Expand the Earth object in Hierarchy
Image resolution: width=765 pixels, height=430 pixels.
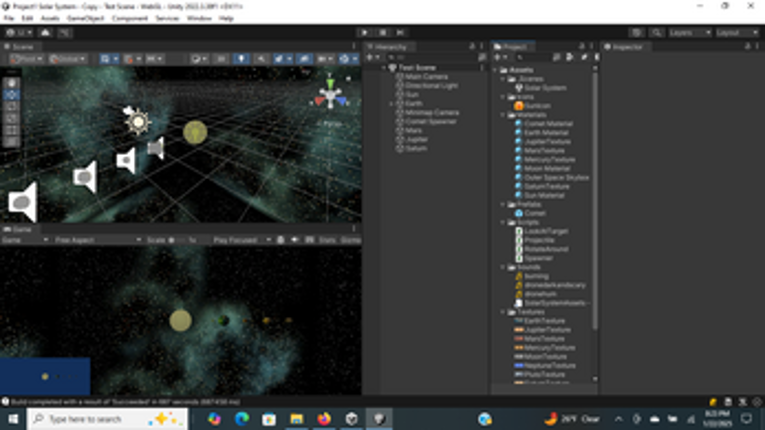click(391, 103)
